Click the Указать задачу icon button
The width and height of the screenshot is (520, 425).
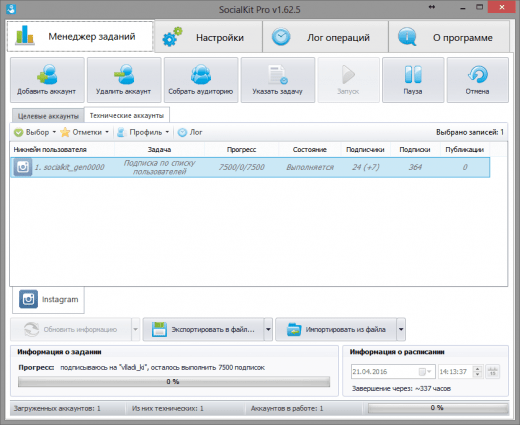pyautogui.click(x=278, y=80)
